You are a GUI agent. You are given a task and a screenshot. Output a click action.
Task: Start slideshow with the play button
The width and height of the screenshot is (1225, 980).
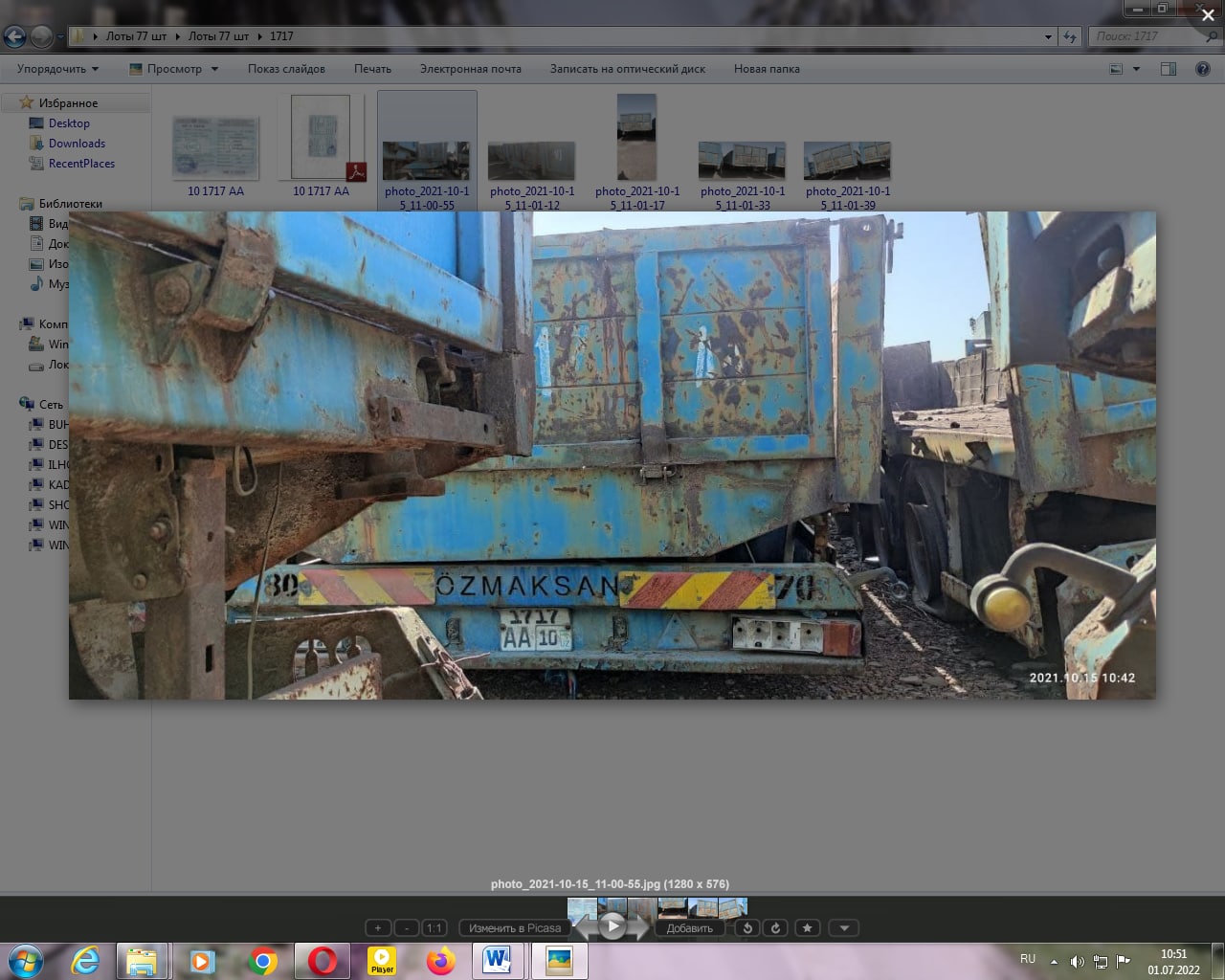coord(612,925)
